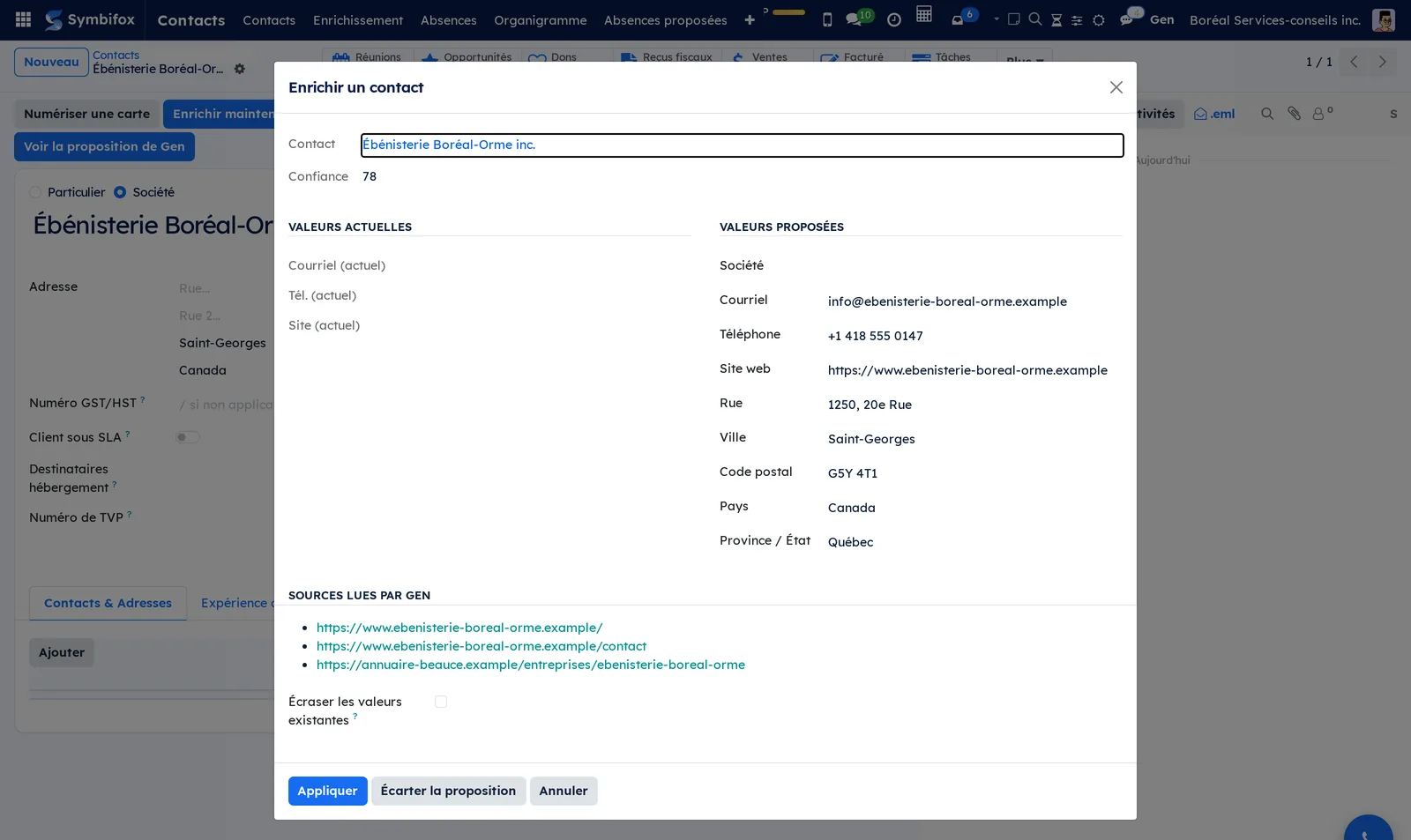Click the magnifier search icon in top navbar
1411x840 pixels.
click(x=1035, y=19)
